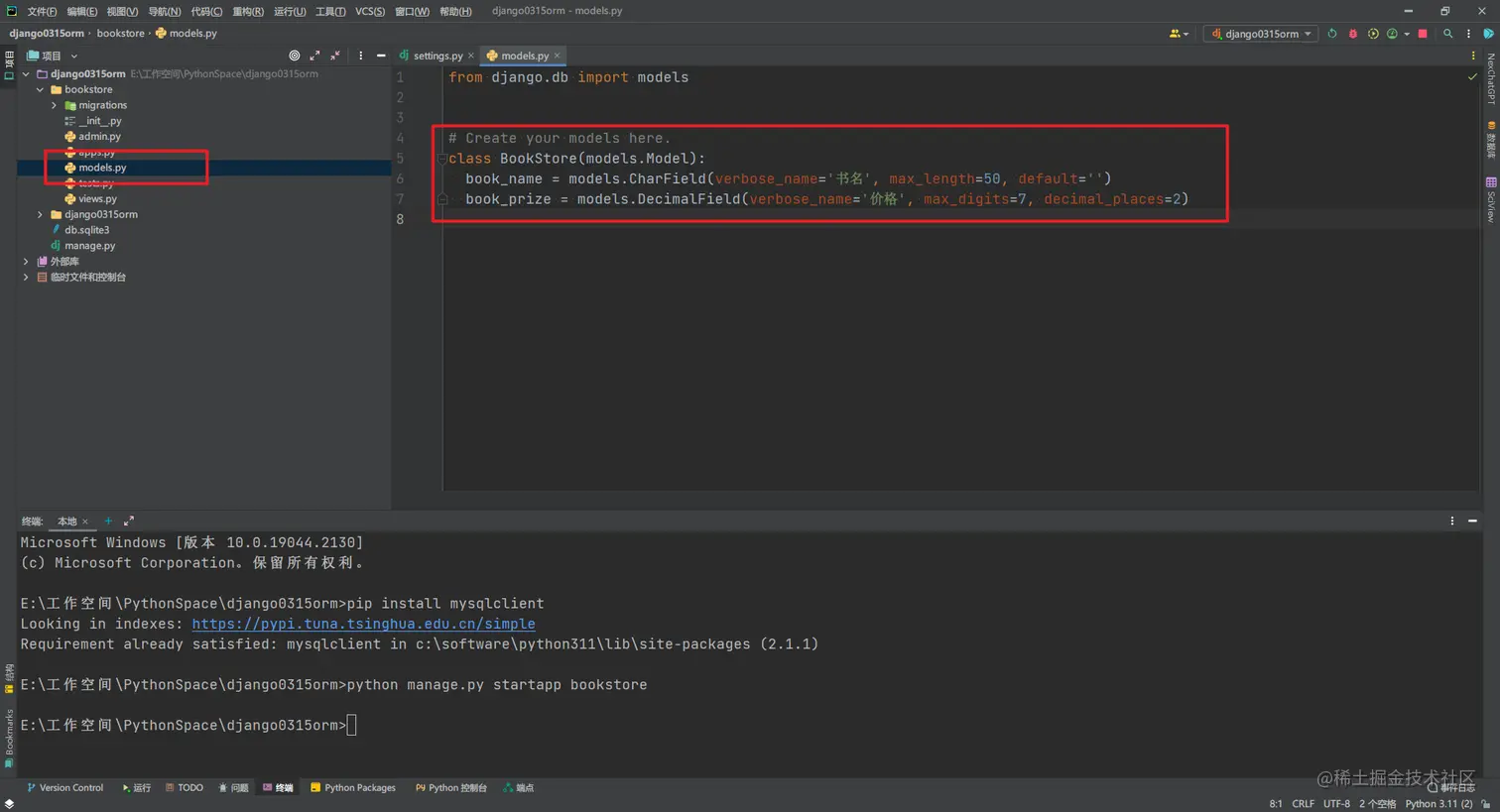
Task: Expand the 临时文件和控制台 node
Action: (26, 278)
